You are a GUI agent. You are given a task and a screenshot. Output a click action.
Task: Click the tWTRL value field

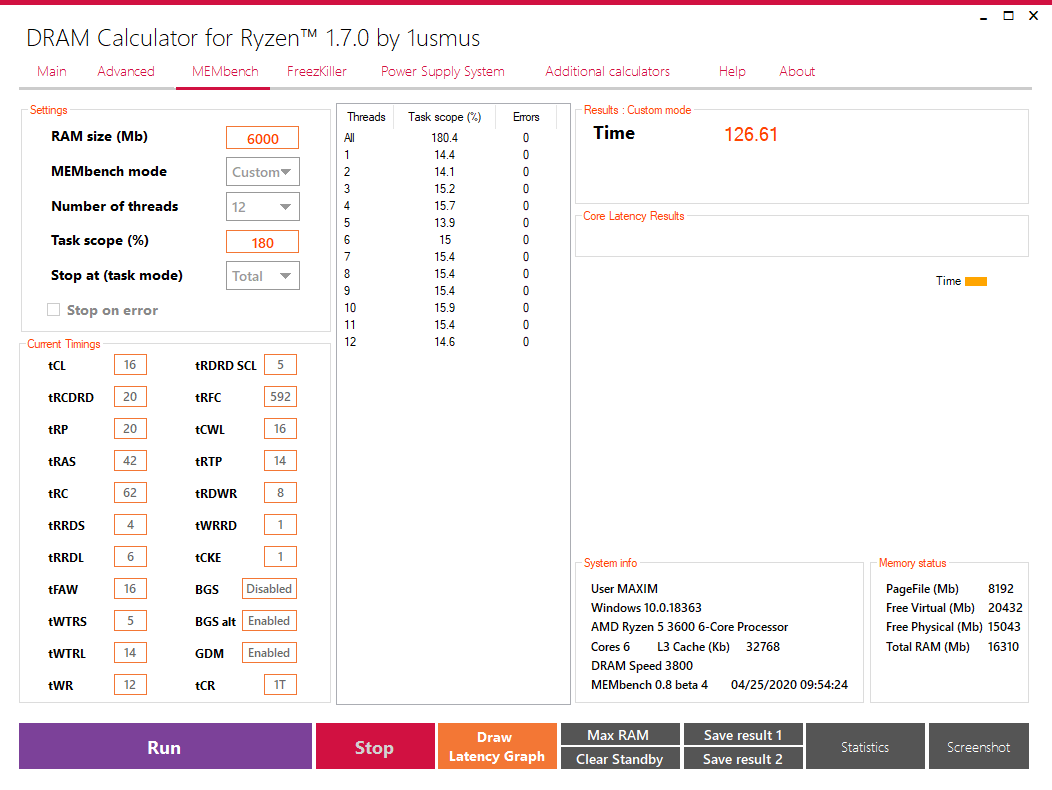[x=130, y=652]
